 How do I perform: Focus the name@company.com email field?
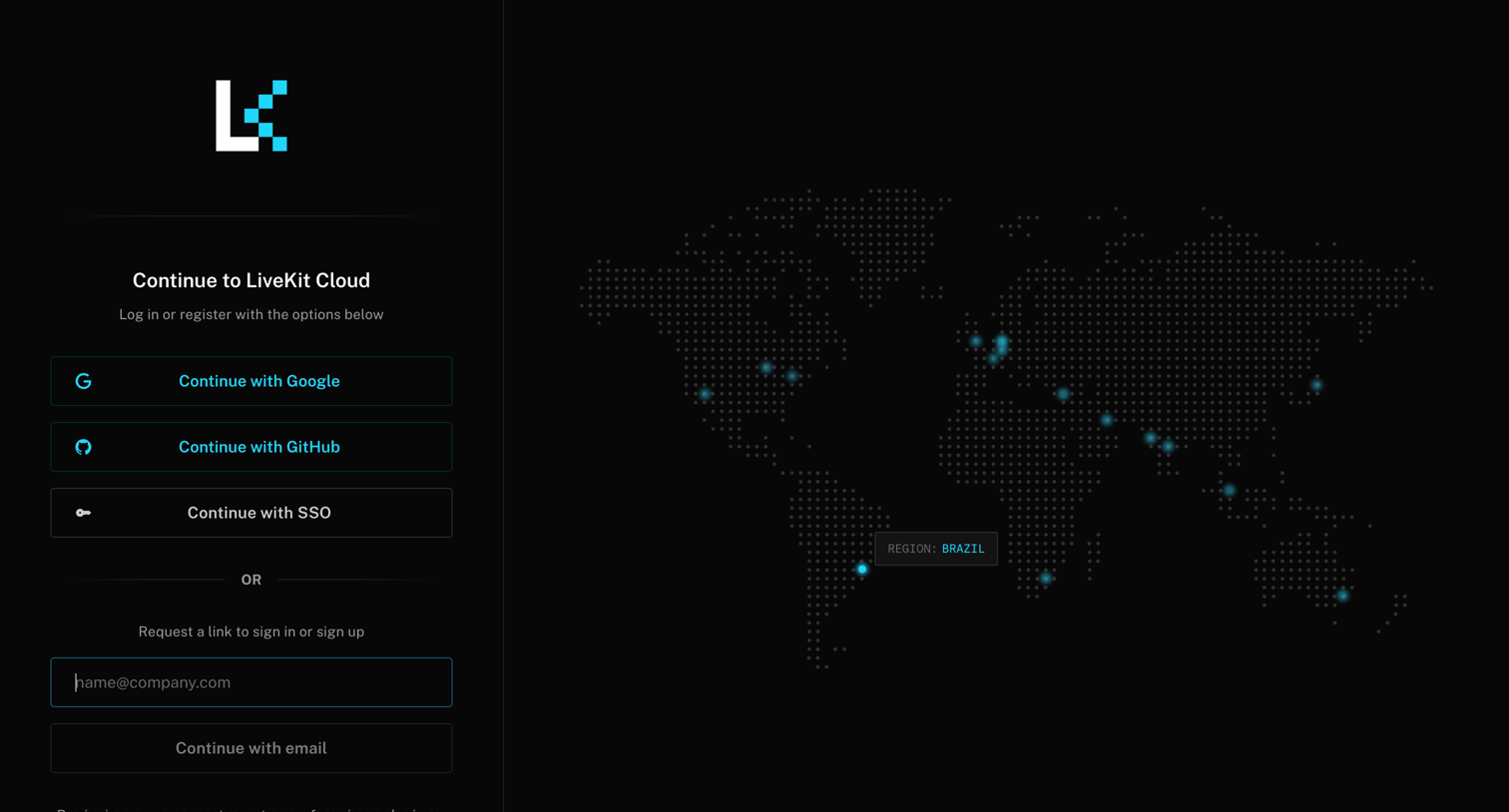click(251, 682)
